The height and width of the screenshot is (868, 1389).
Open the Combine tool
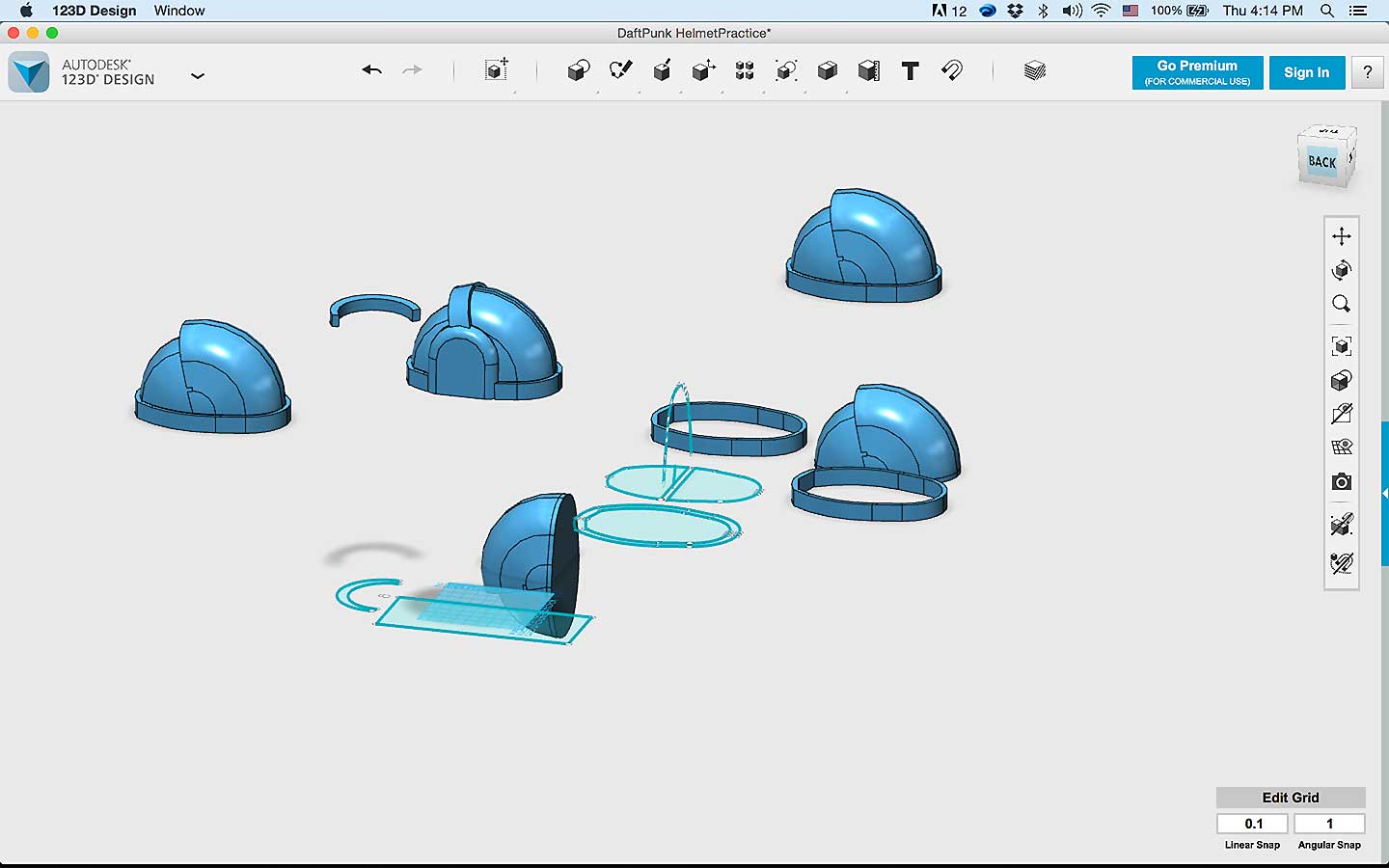828,70
